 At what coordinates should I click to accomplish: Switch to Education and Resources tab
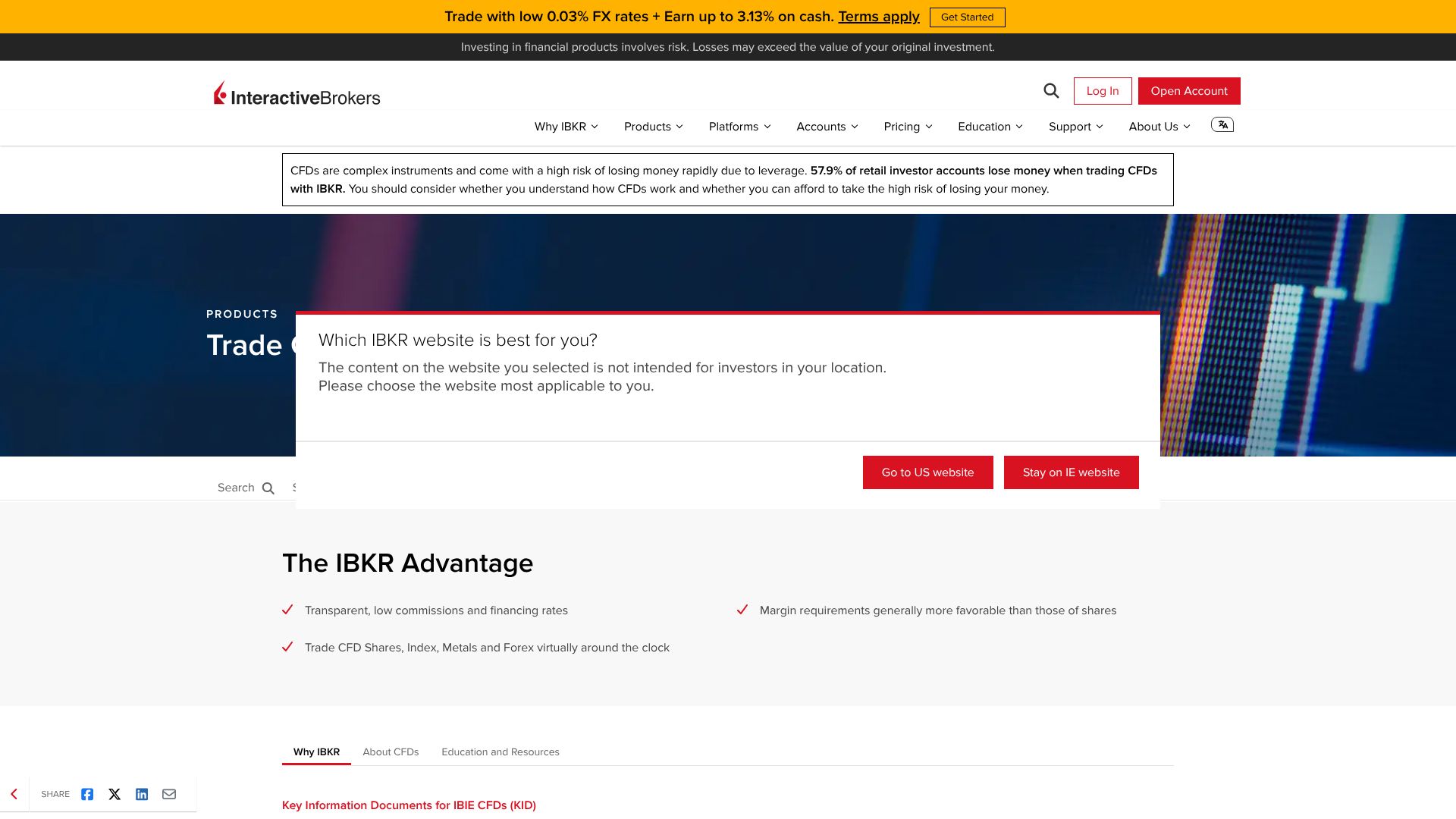(500, 752)
